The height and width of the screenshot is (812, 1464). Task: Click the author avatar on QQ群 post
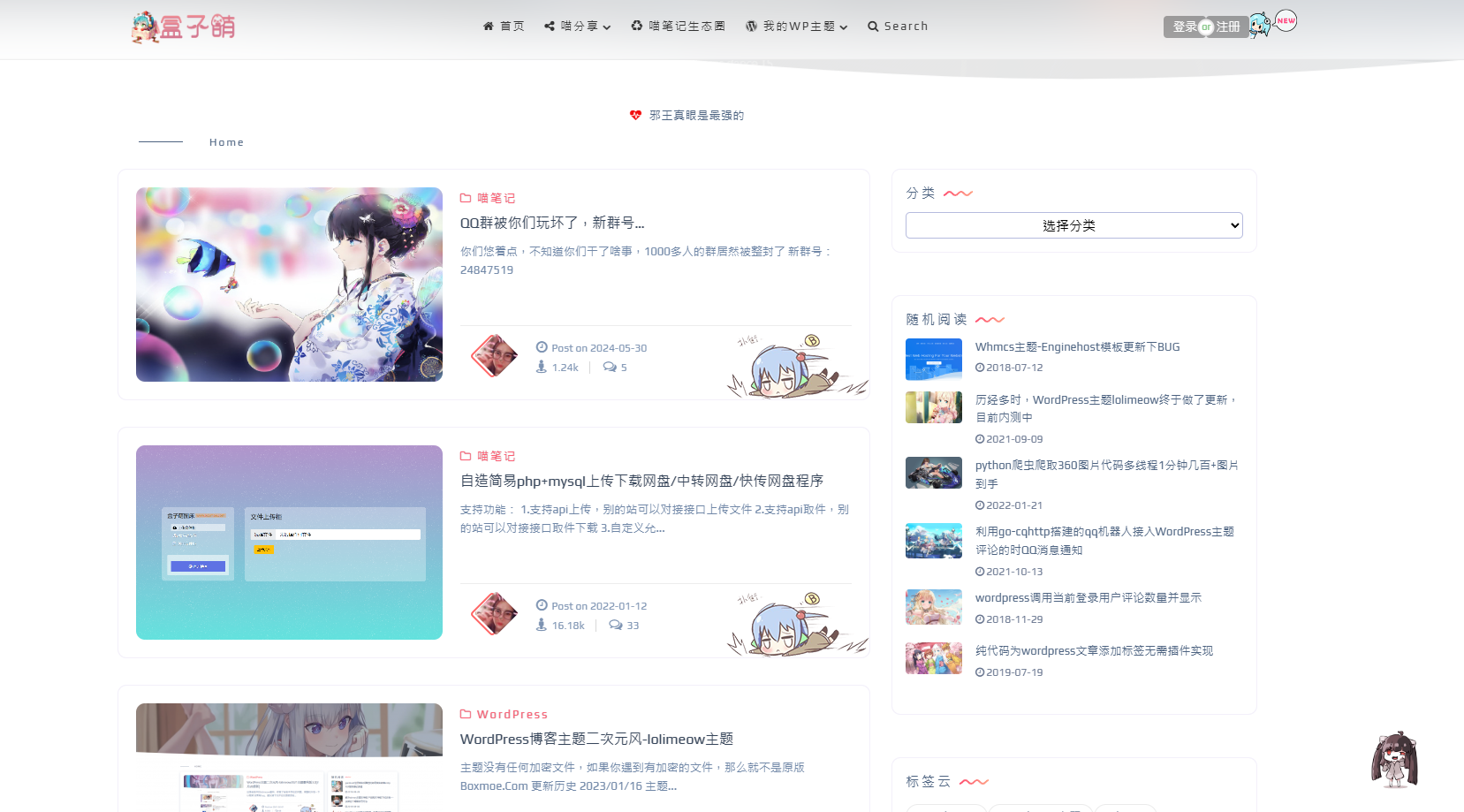point(495,356)
